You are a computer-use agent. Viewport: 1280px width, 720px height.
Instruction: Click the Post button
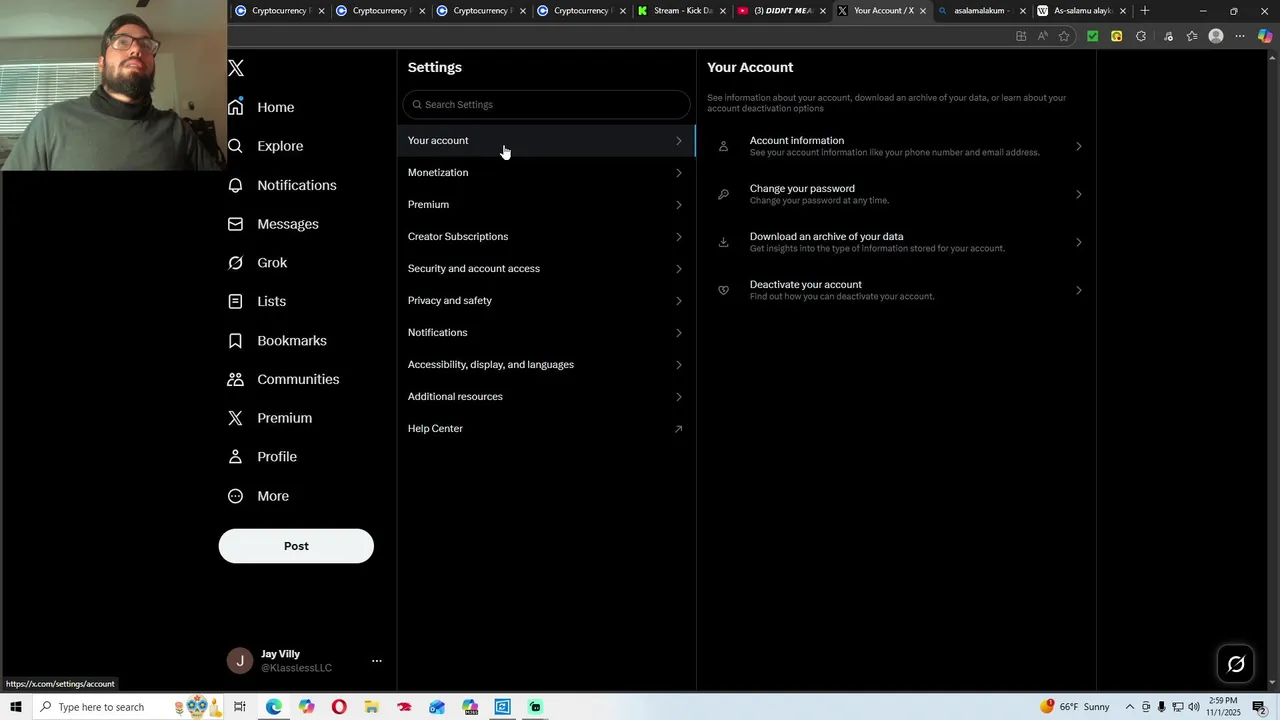coord(296,546)
